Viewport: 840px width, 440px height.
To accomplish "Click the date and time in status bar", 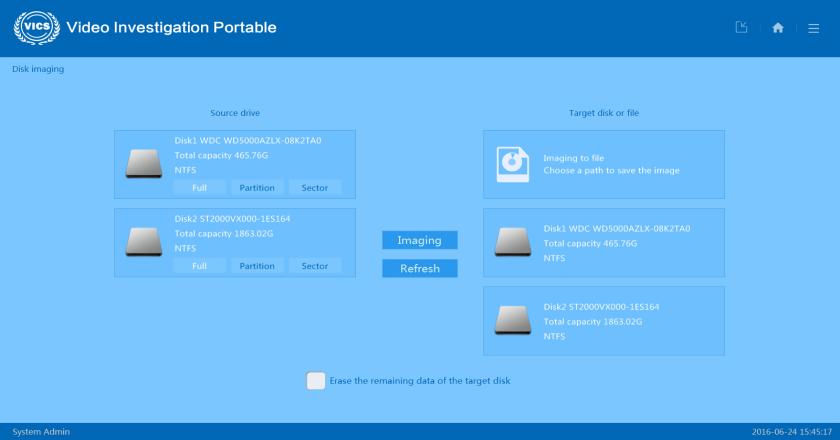I will coord(791,431).
